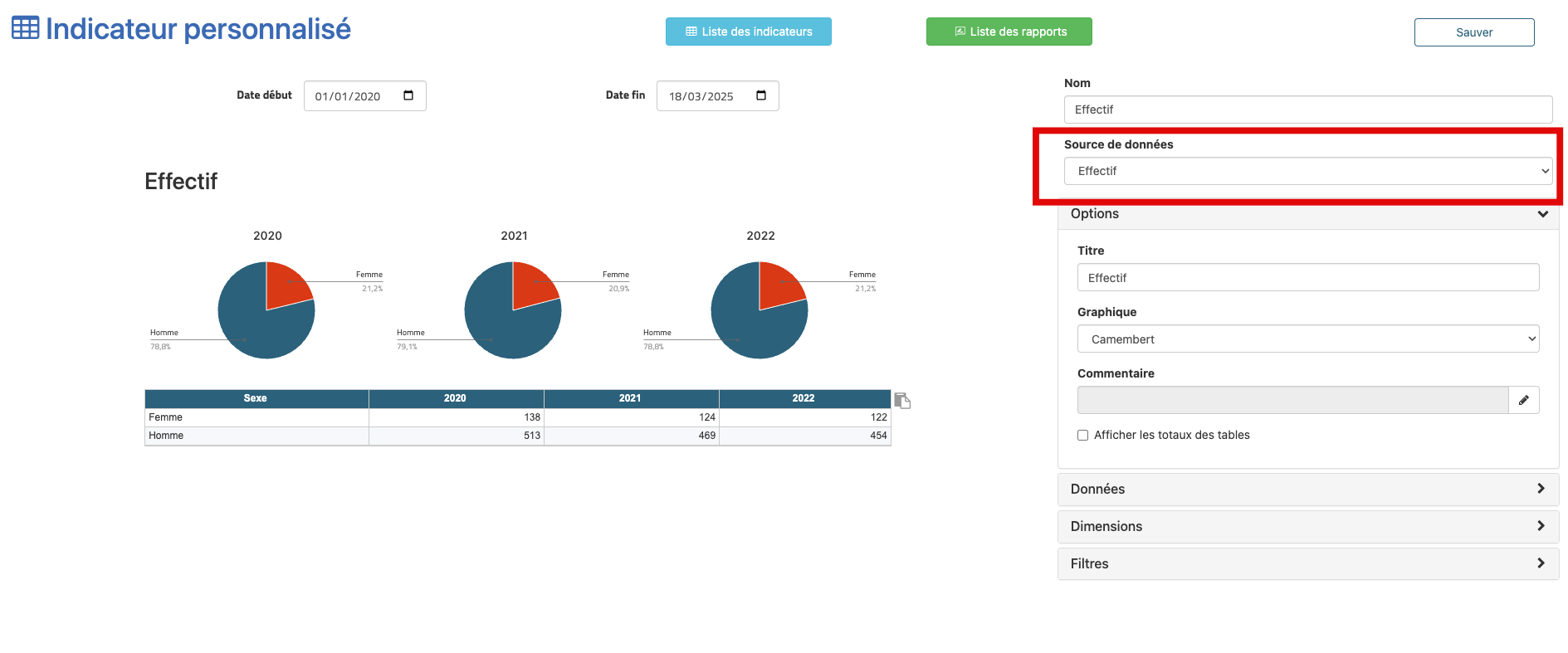1568x653 pixels.
Task: Click the value 138 in table
Action: pos(532,417)
